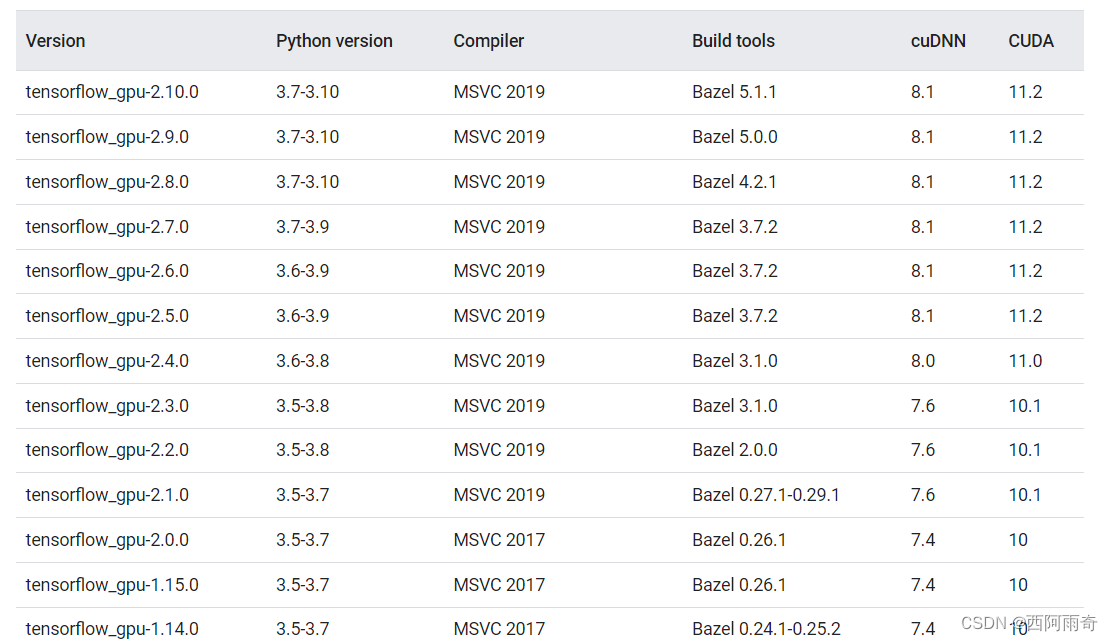Click cuDNN 7.4 in the 2.0.0 row
1113x641 pixels.
(x=923, y=540)
